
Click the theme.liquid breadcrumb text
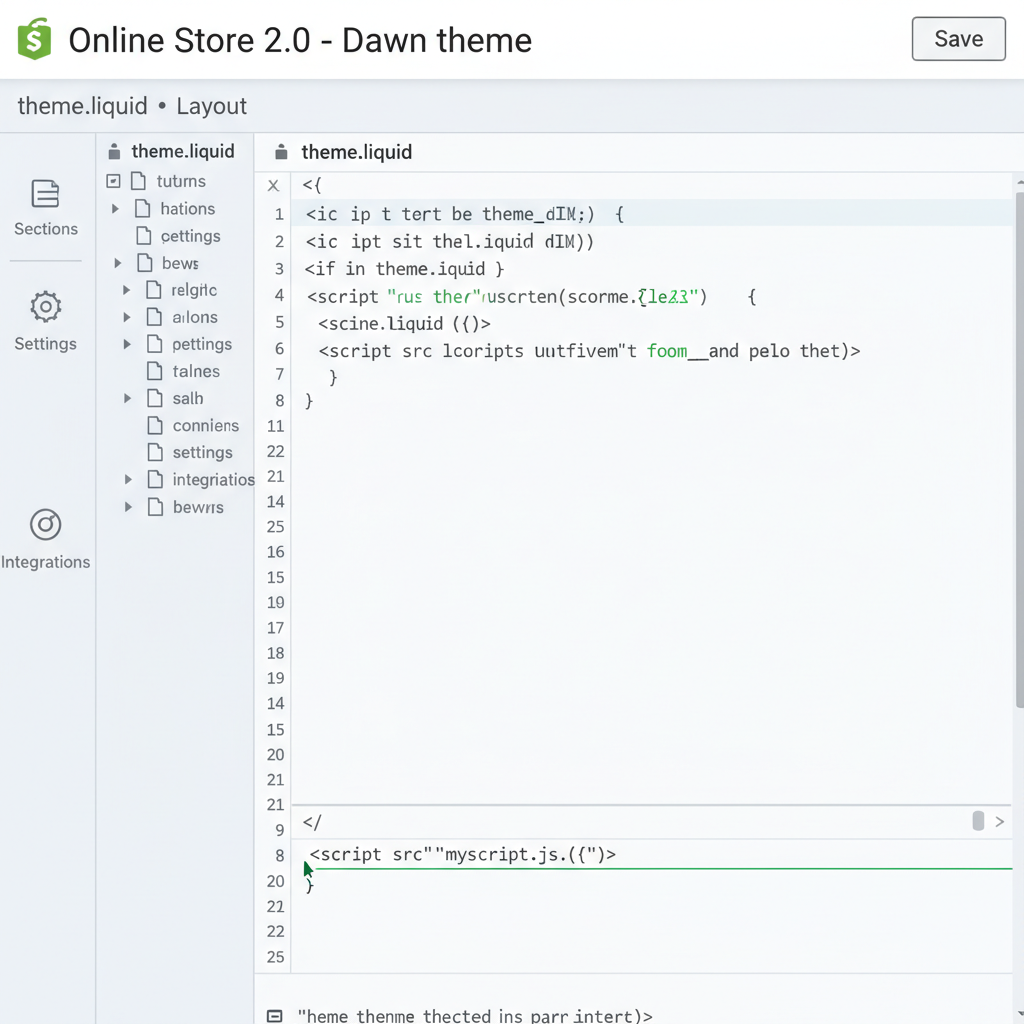(x=82, y=106)
